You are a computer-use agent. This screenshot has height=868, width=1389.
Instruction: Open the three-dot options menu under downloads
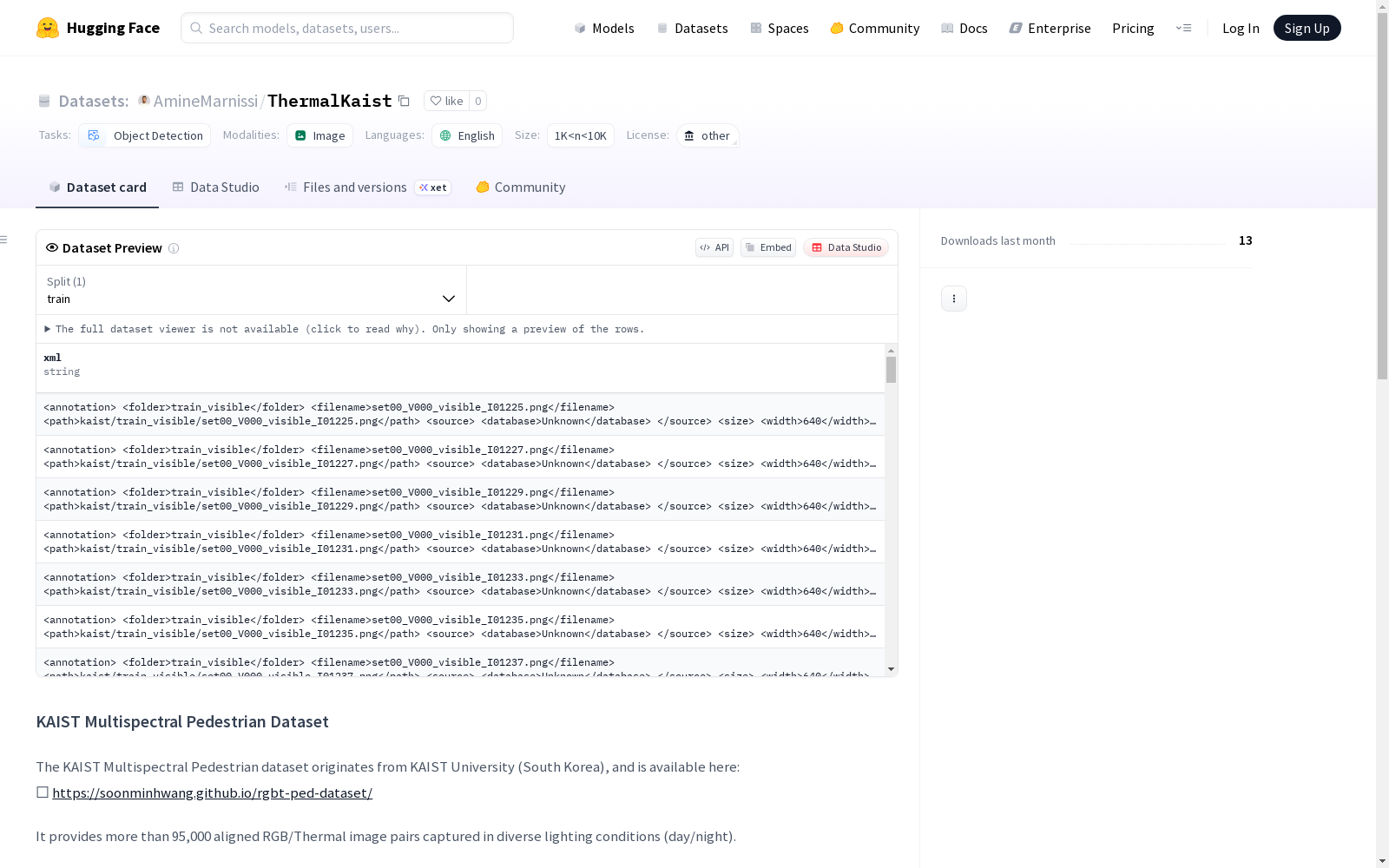(954, 299)
